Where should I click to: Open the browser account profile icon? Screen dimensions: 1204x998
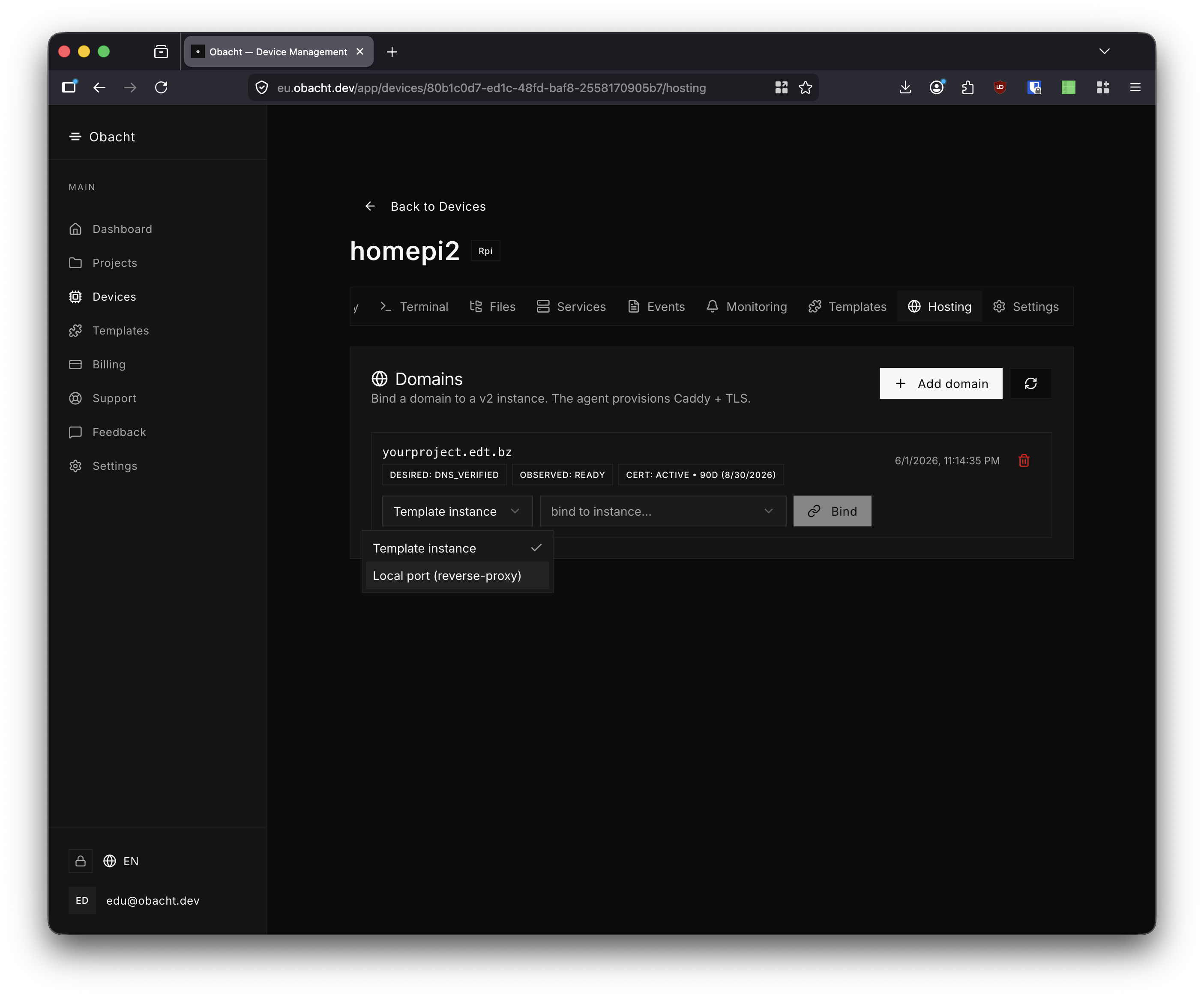[x=937, y=88]
